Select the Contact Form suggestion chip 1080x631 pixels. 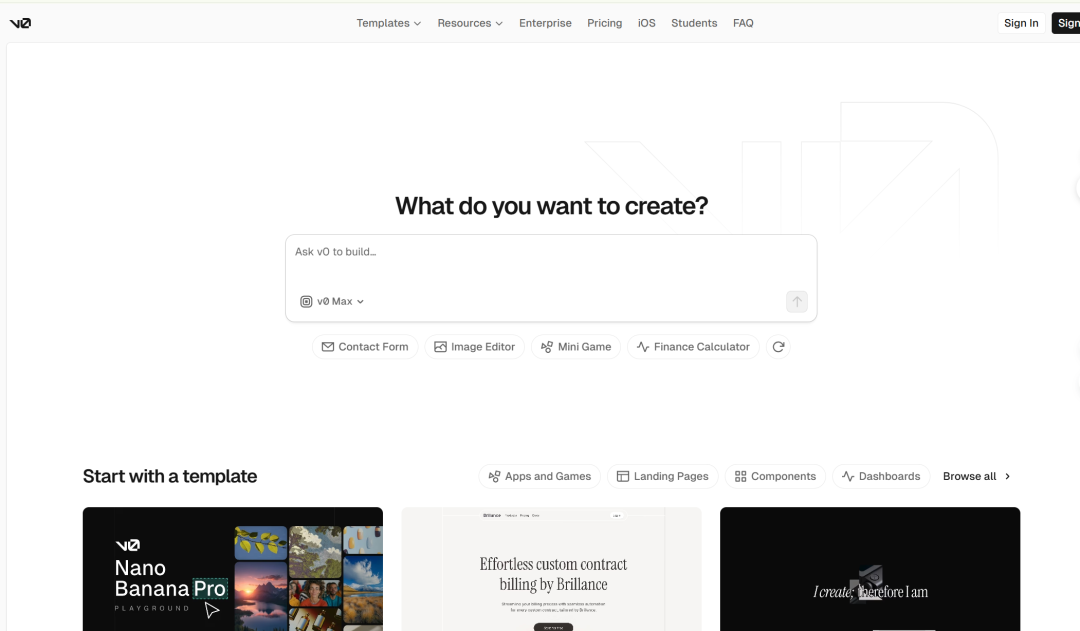tap(364, 347)
